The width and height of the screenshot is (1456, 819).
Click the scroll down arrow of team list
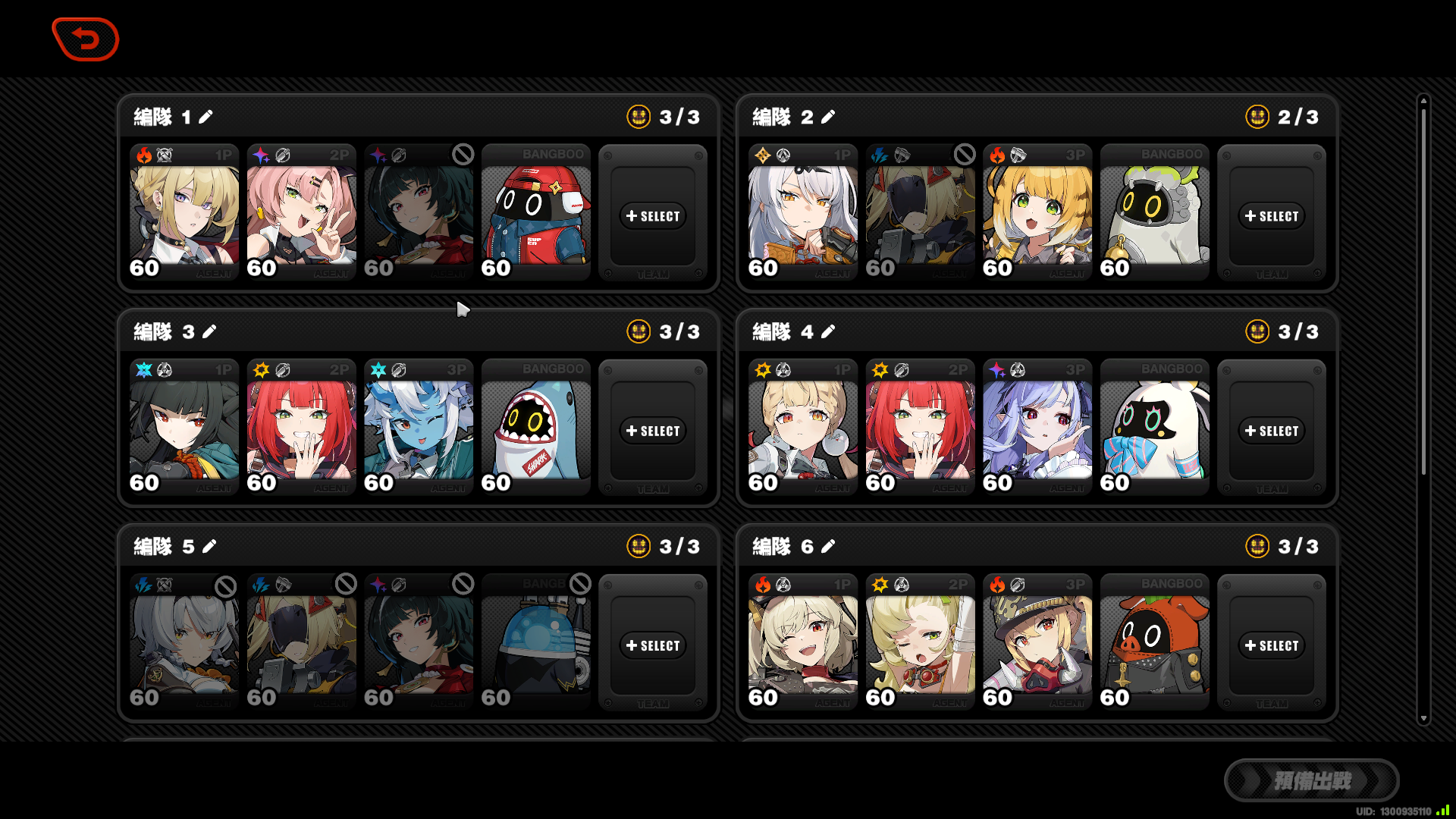(x=1423, y=718)
